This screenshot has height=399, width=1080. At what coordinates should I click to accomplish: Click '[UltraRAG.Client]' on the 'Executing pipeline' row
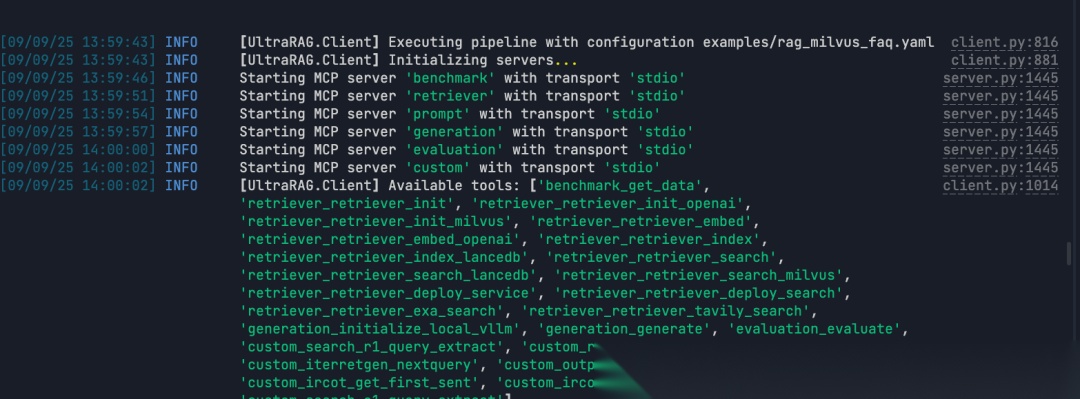(x=310, y=43)
